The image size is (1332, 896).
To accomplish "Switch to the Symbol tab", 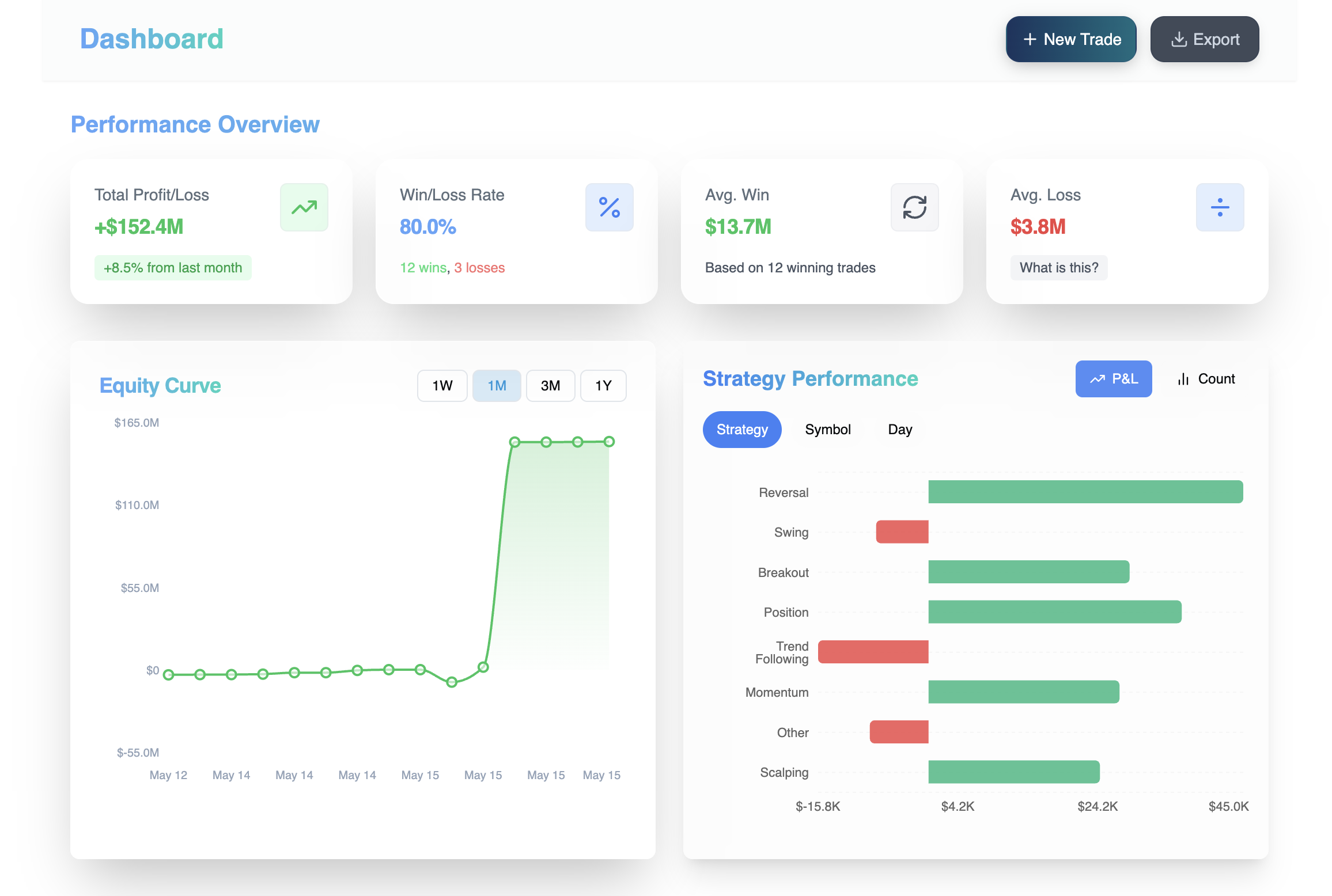I will [828, 429].
